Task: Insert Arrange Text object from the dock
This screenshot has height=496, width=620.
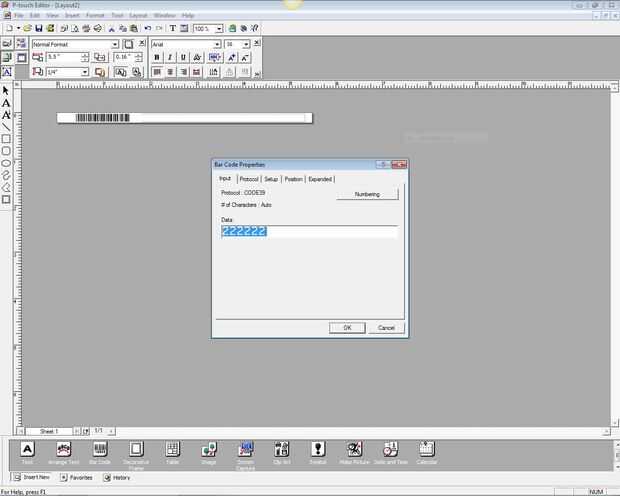Action: [x=64, y=450]
